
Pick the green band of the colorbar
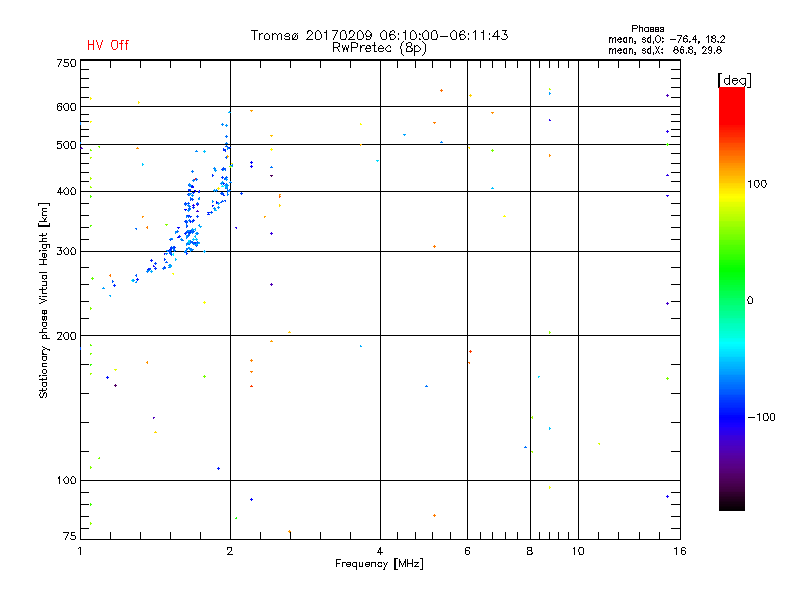click(731, 290)
